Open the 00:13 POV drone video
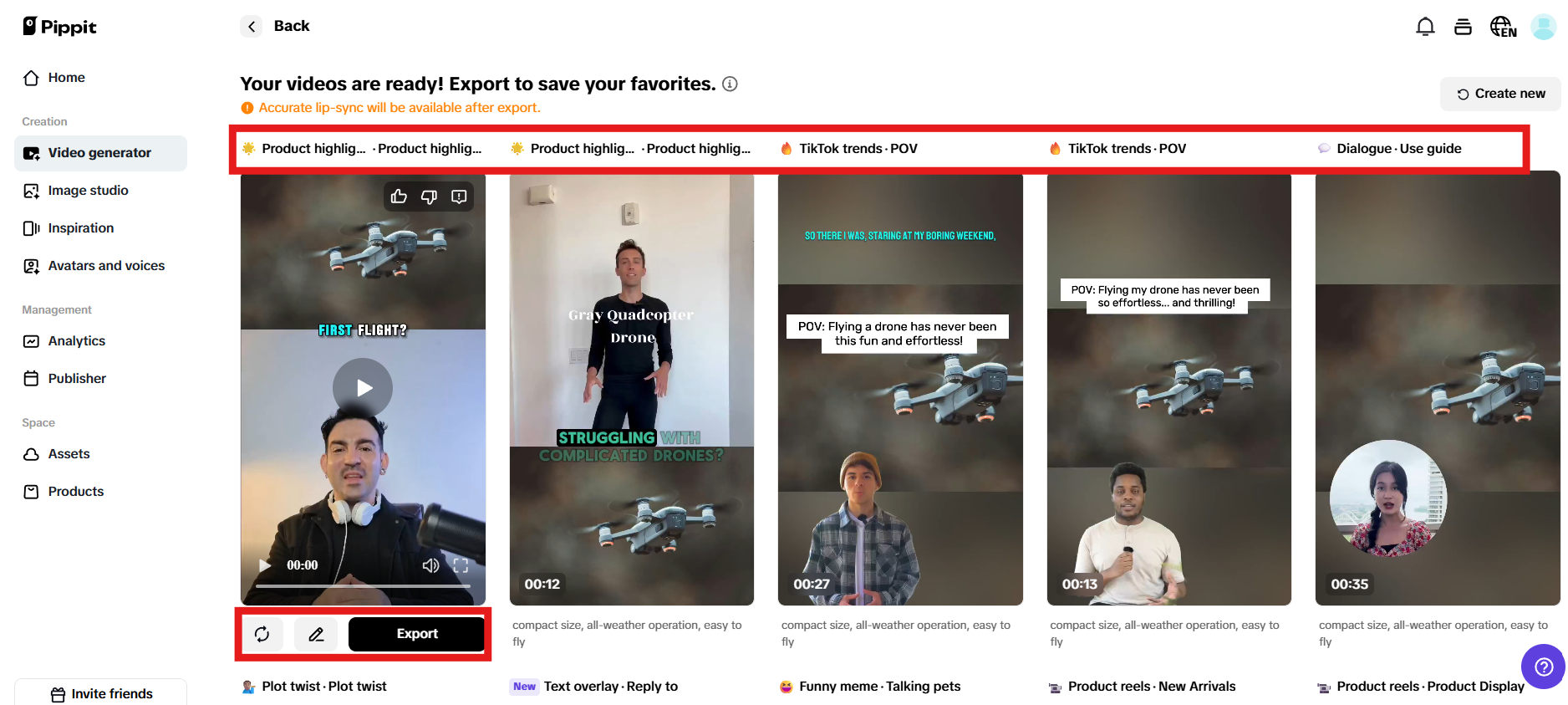Image resolution: width=1568 pixels, height=705 pixels. pos(1169,390)
